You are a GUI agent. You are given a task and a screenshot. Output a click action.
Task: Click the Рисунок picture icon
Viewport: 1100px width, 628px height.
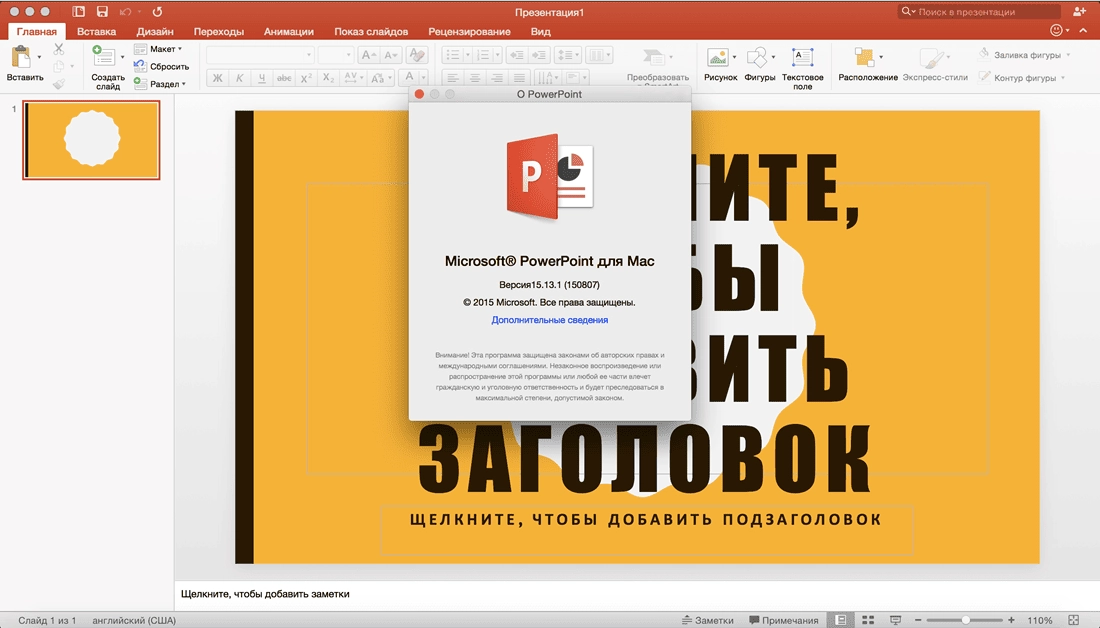tap(718, 58)
